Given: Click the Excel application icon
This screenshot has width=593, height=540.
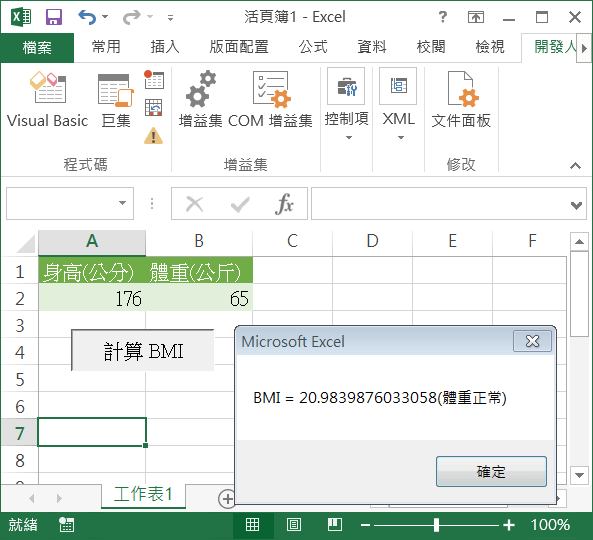Looking at the screenshot, I should coord(21,17).
